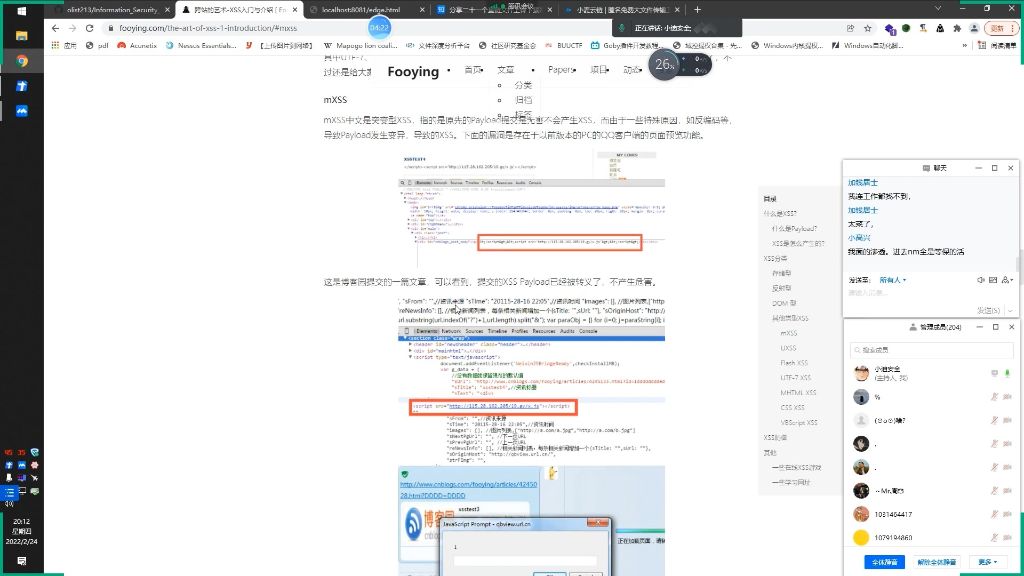Image resolution: width=1024 pixels, height=576 pixels.
Task: Open the 文章 dropdown in Fooying nav
Action: (x=505, y=69)
